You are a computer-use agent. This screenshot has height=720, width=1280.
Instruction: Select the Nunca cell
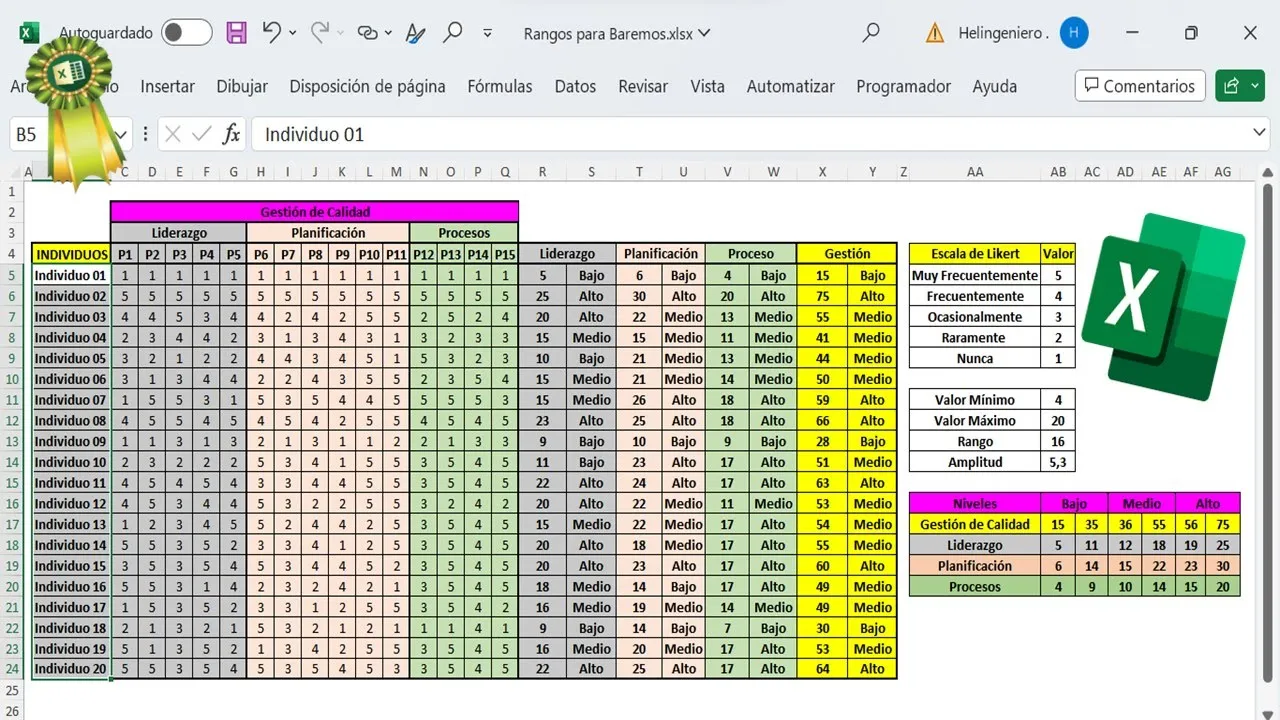pos(975,358)
